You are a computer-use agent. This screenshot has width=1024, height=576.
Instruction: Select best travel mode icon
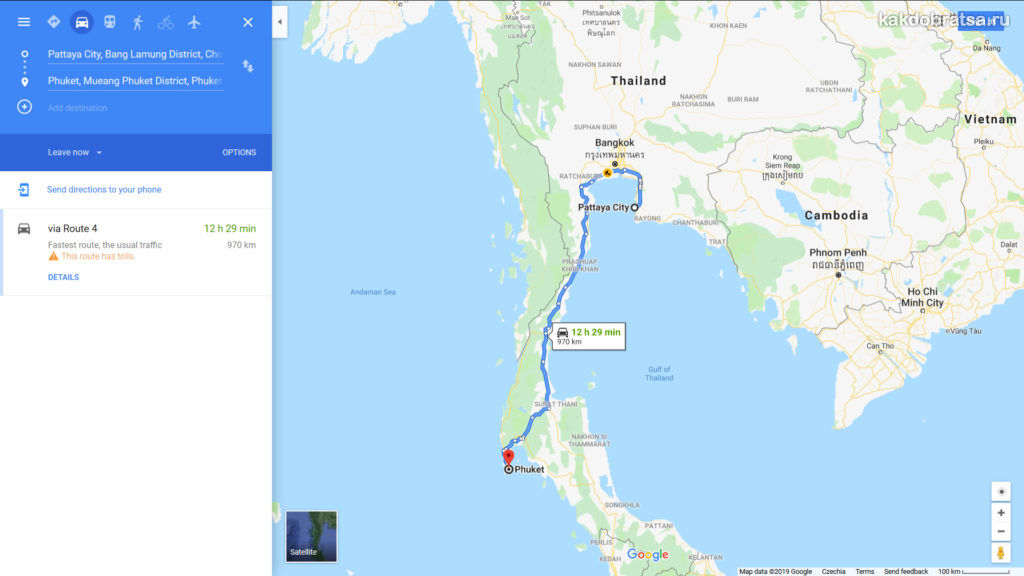(54, 22)
